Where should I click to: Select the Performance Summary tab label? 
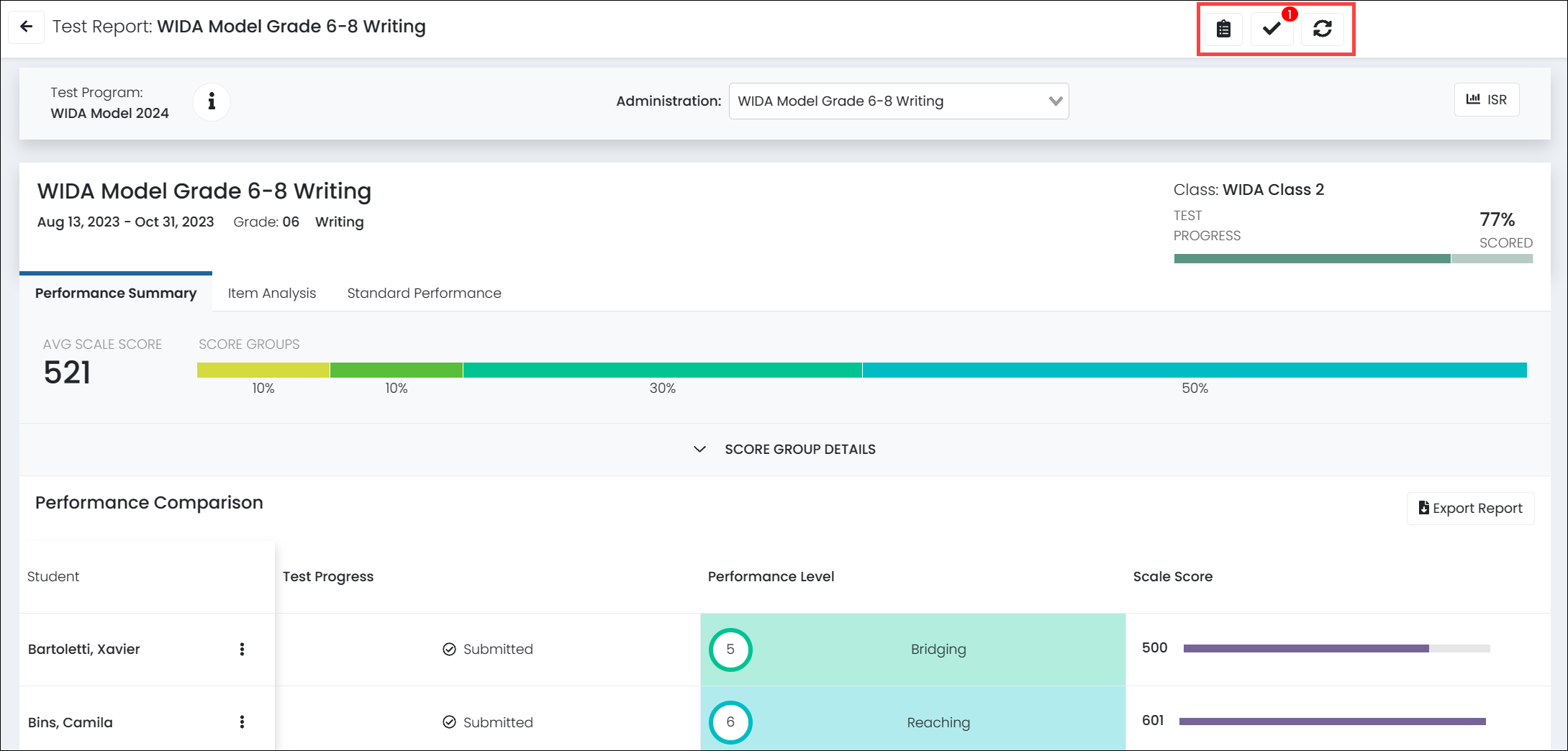[115, 293]
